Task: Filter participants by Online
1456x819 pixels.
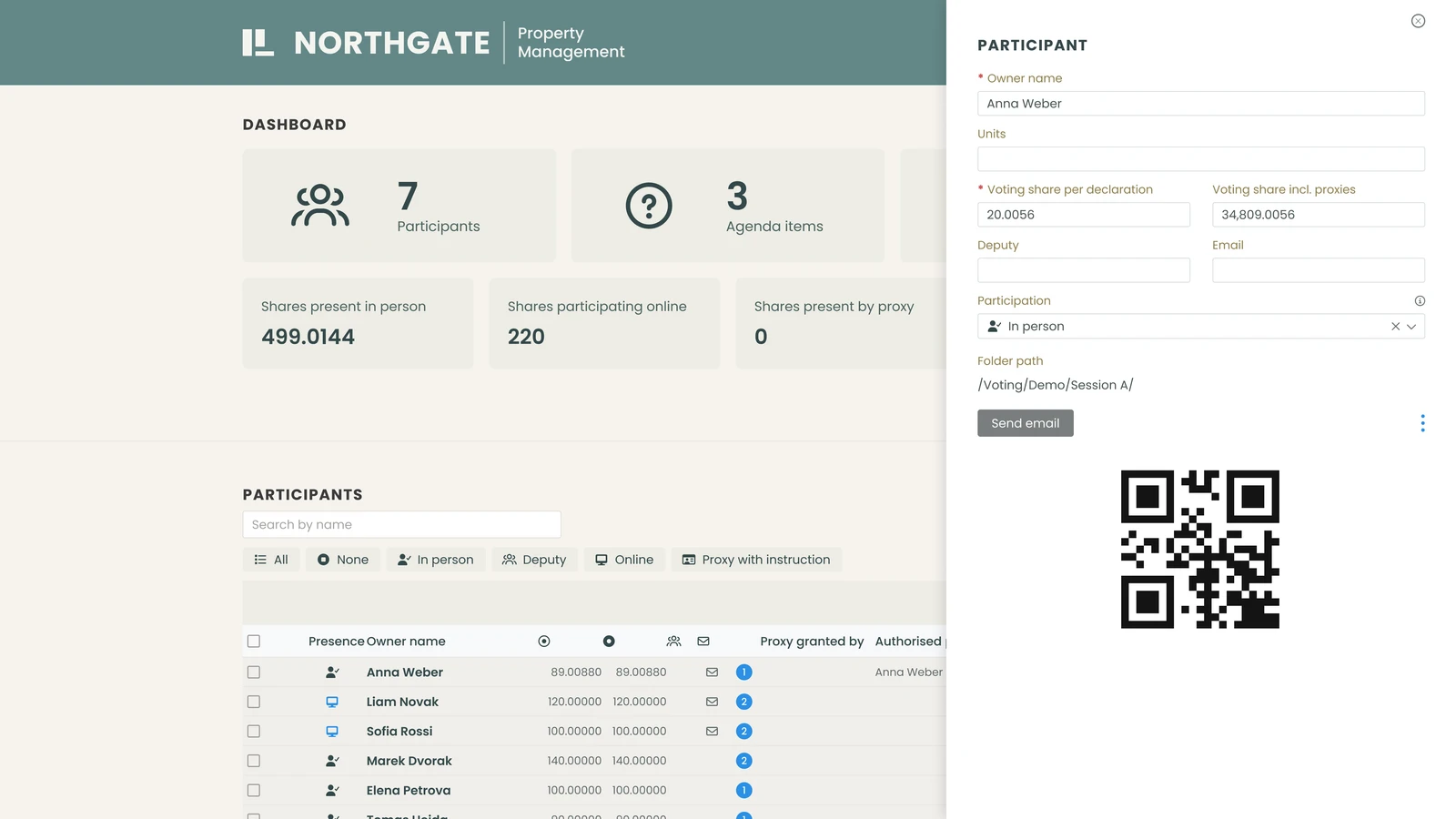Action: tap(625, 560)
